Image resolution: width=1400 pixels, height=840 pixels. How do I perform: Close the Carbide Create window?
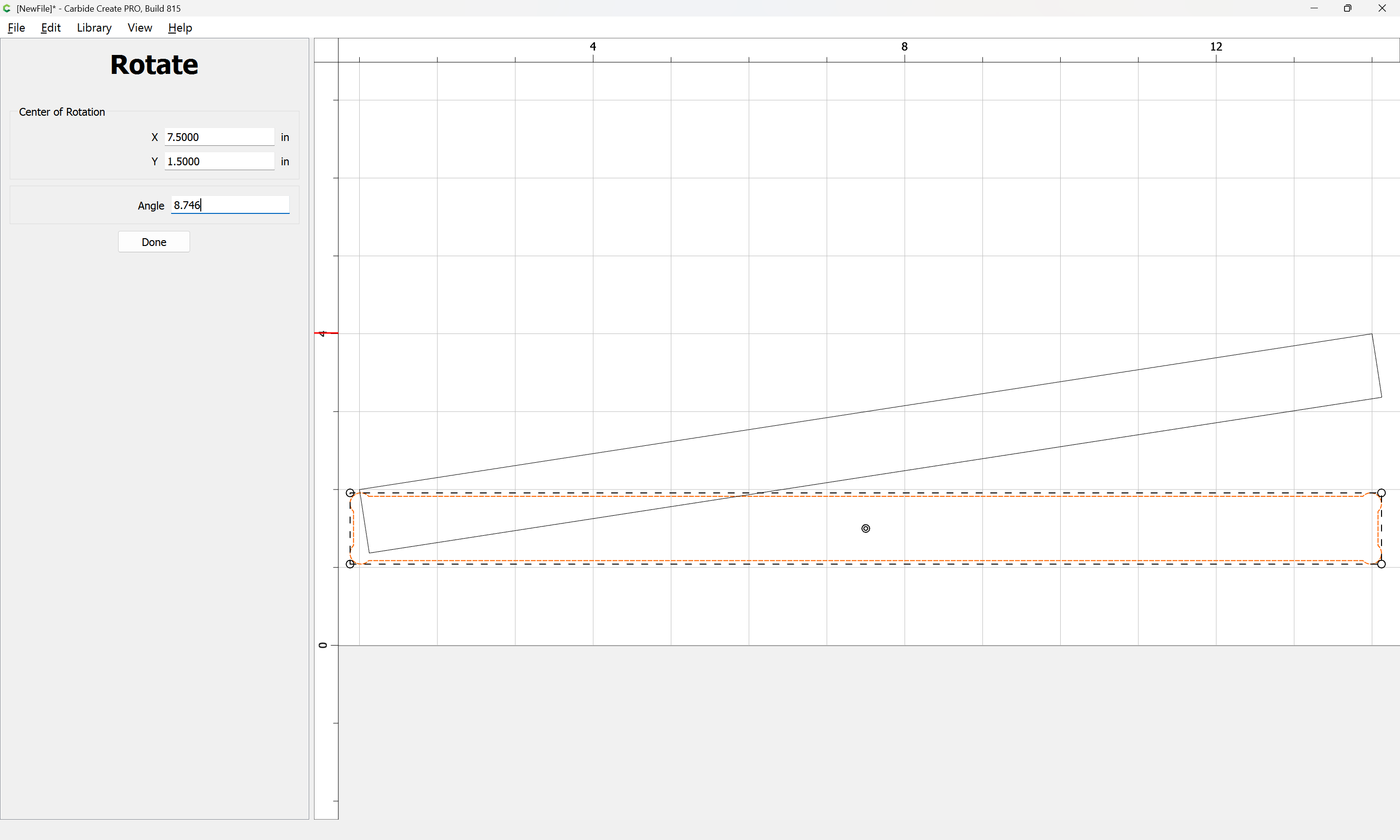[x=1382, y=8]
